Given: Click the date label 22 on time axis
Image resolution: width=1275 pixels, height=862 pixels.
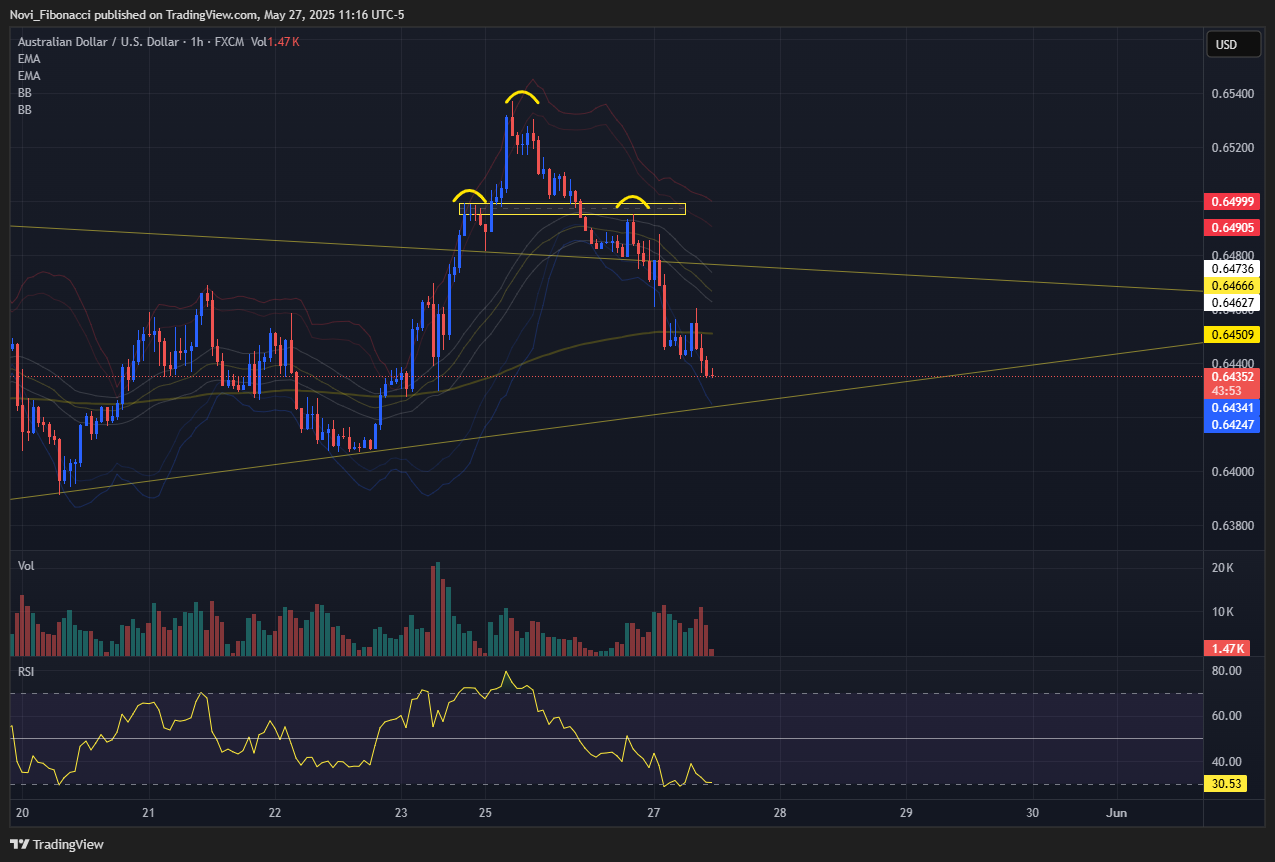Looking at the screenshot, I should click(x=275, y=813).
